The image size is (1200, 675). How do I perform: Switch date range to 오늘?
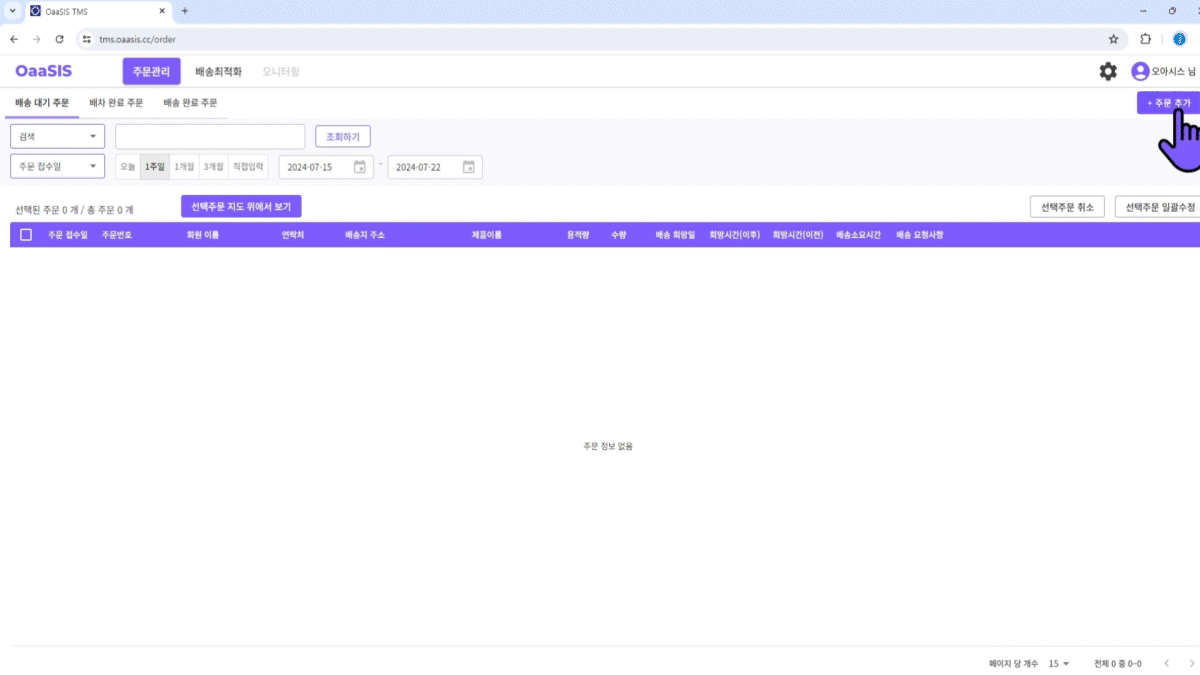click(127, 167)
